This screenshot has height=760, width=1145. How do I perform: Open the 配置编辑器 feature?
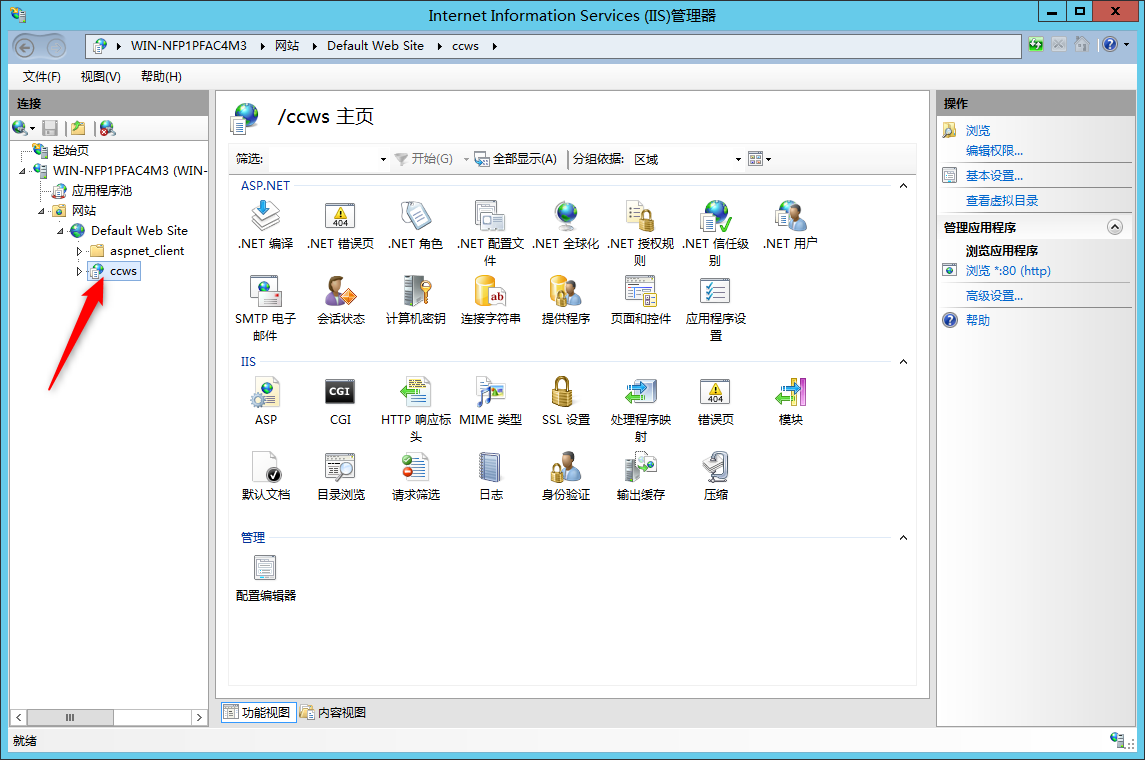[265, 577]
